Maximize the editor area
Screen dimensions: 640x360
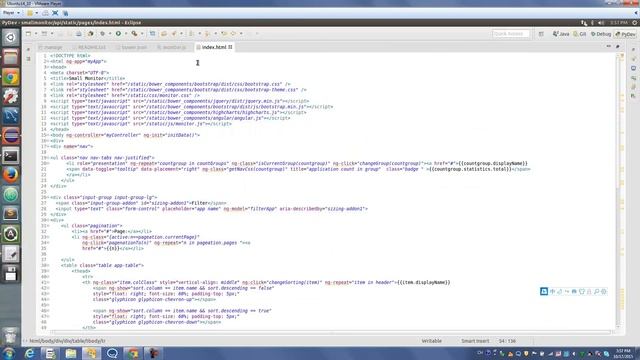[618, 47]
